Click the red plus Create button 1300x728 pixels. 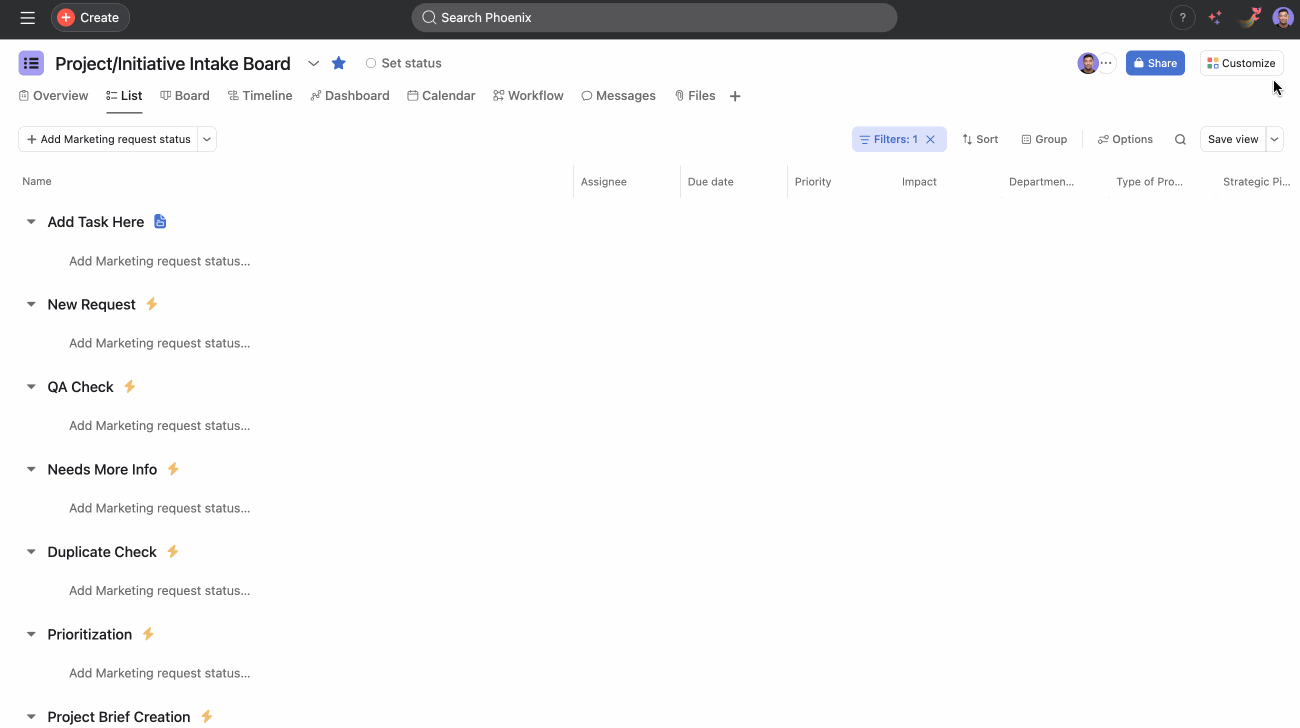tap(90, 17)
